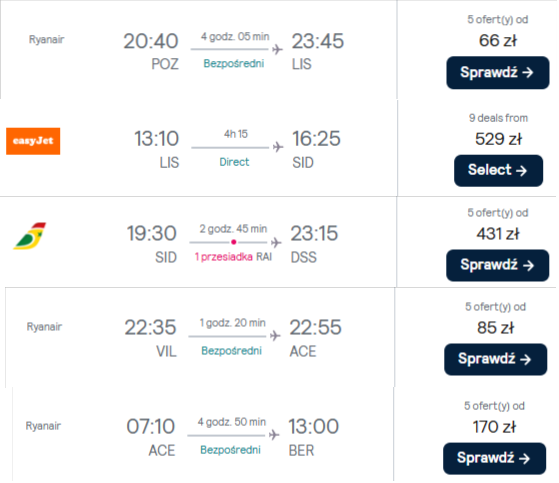
Task: Click the 16:25 SID arrival time
Action: [316, 139]
